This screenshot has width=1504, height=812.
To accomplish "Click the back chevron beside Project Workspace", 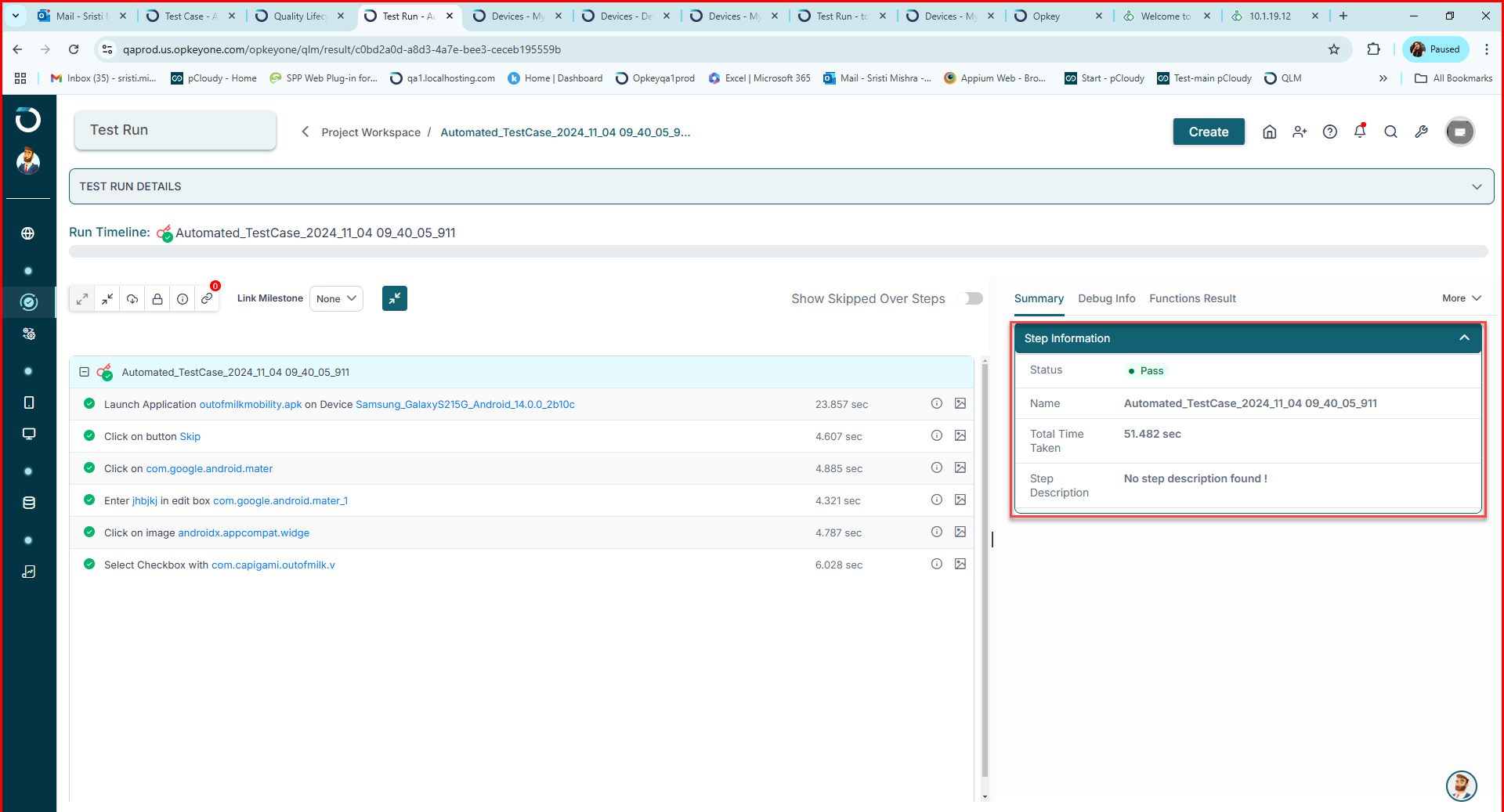I will [305, 132].
